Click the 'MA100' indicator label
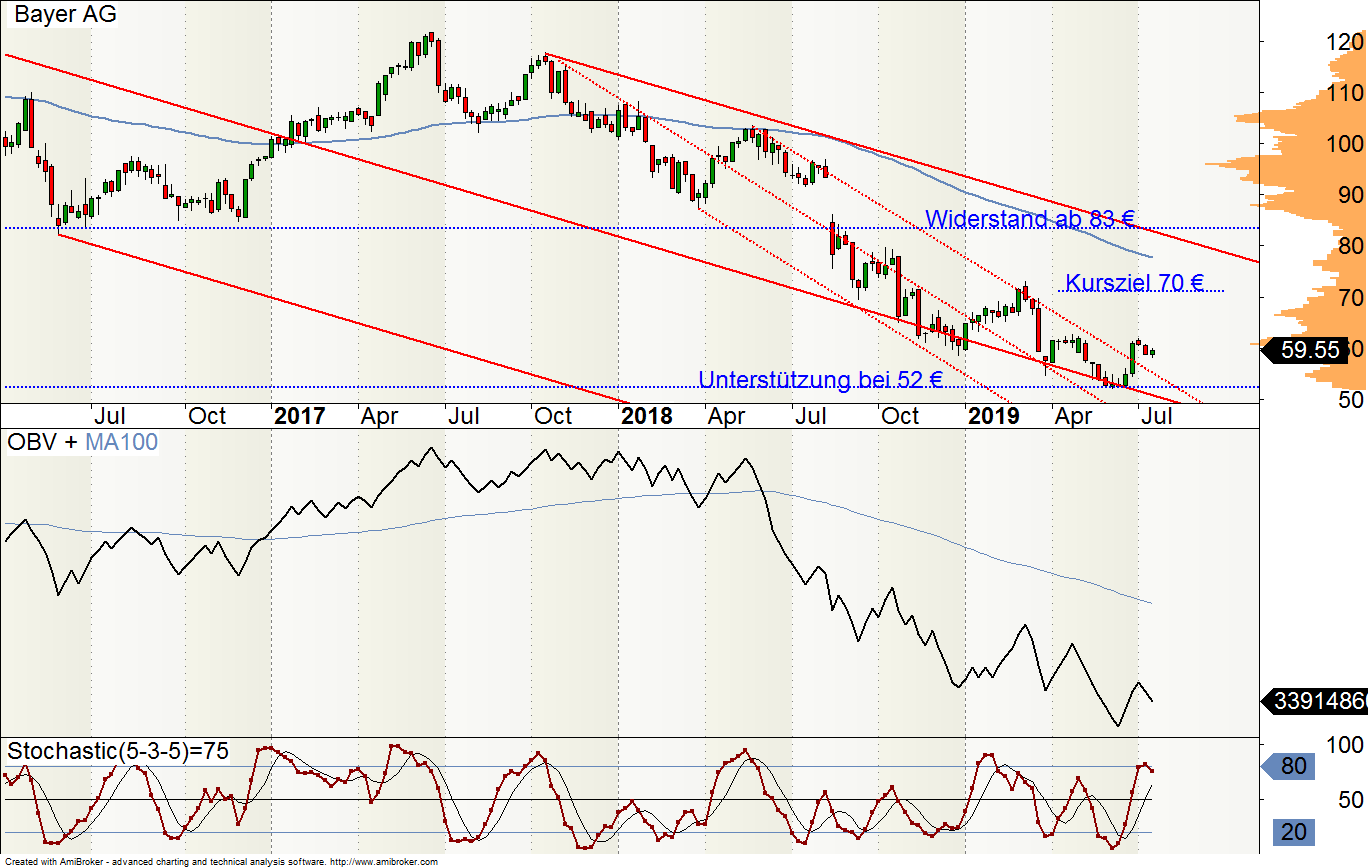This screenshot has width=1368, height=868. [x=121, y=441]
